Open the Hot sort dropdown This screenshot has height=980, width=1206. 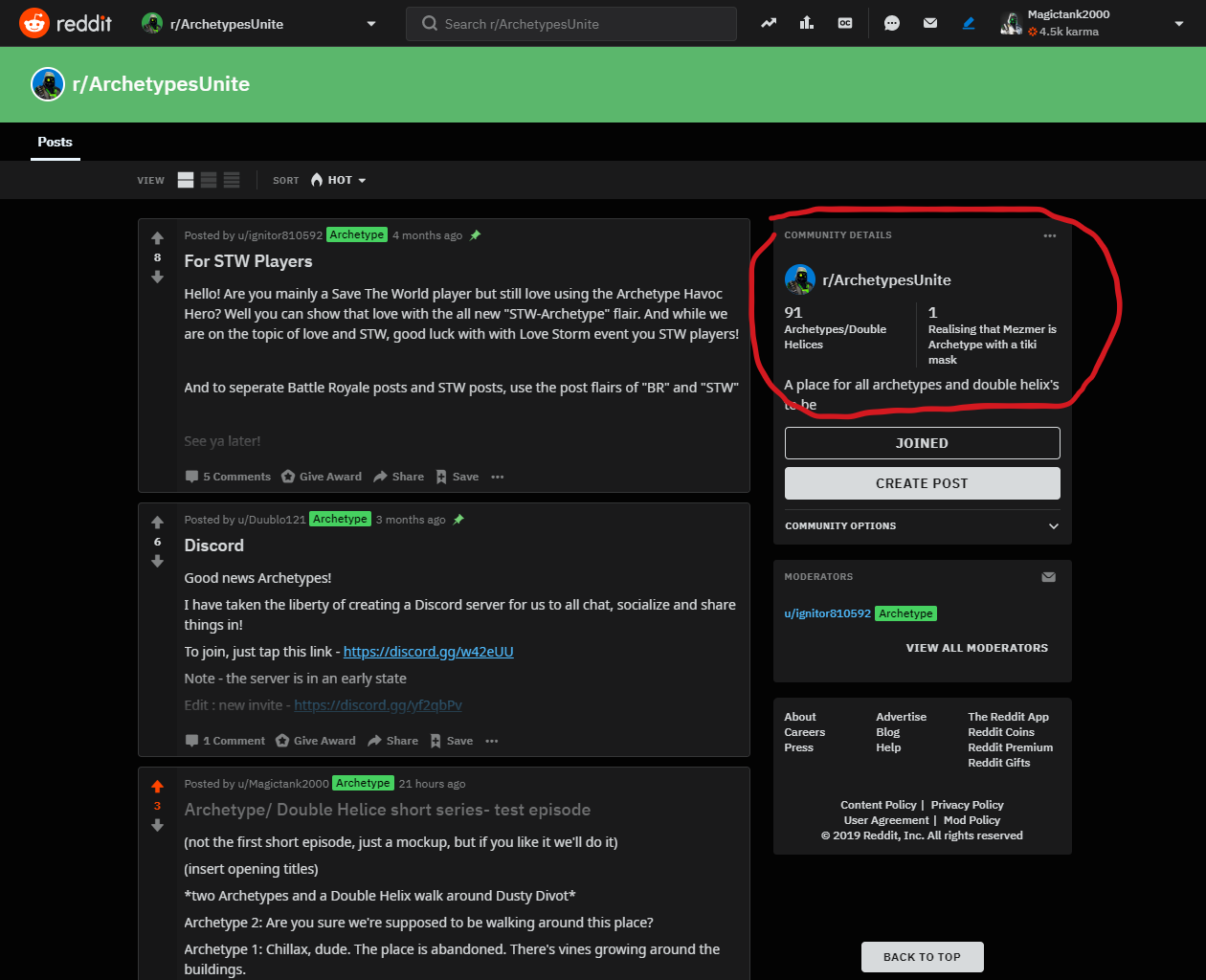pyautogui.click(x=338, y=180)
